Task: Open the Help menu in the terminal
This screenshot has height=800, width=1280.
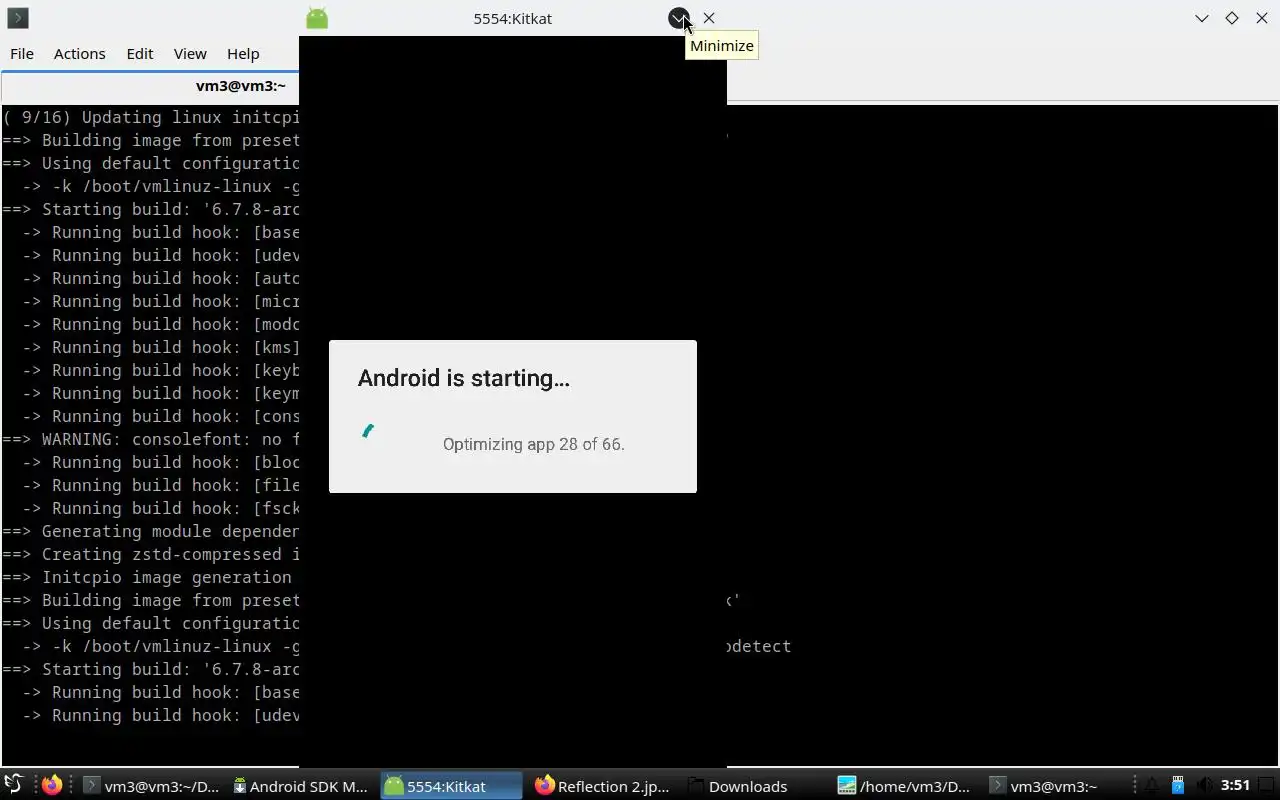Action: click(243, 54)
